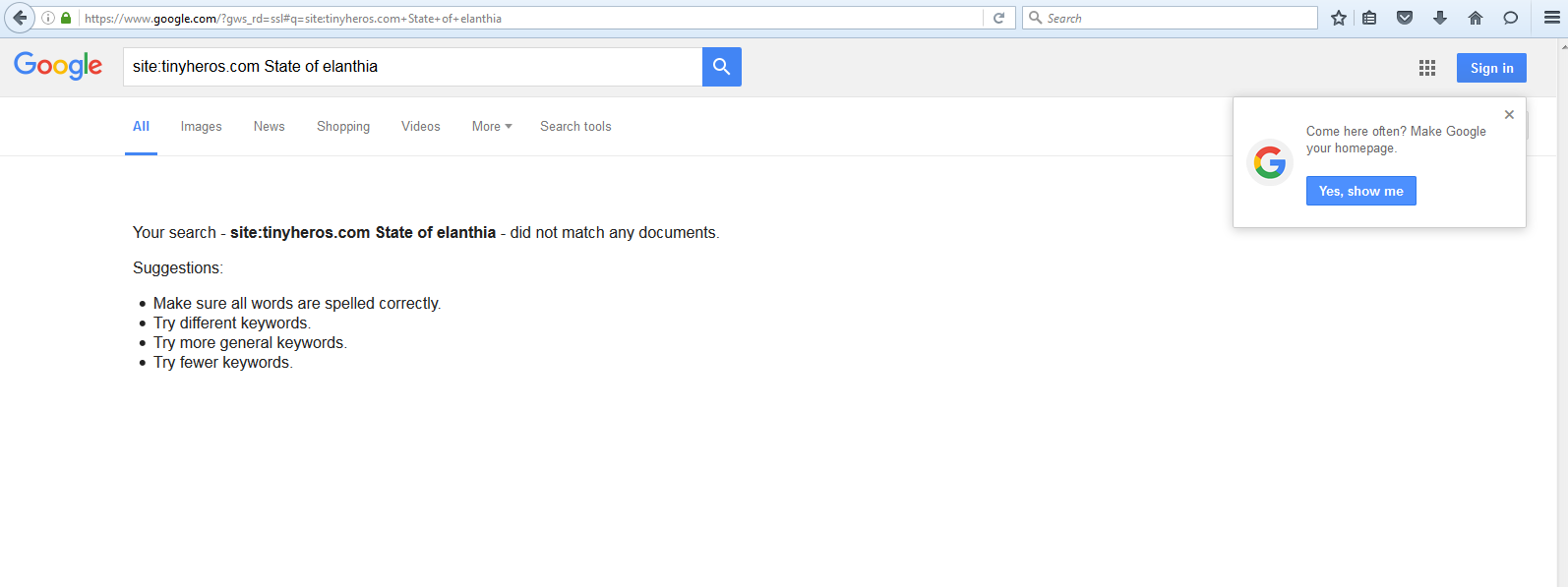The height and width of the screenshot is (587, 1568).
Task: Dismiss the homepage promo with X
Action: 1509,115
